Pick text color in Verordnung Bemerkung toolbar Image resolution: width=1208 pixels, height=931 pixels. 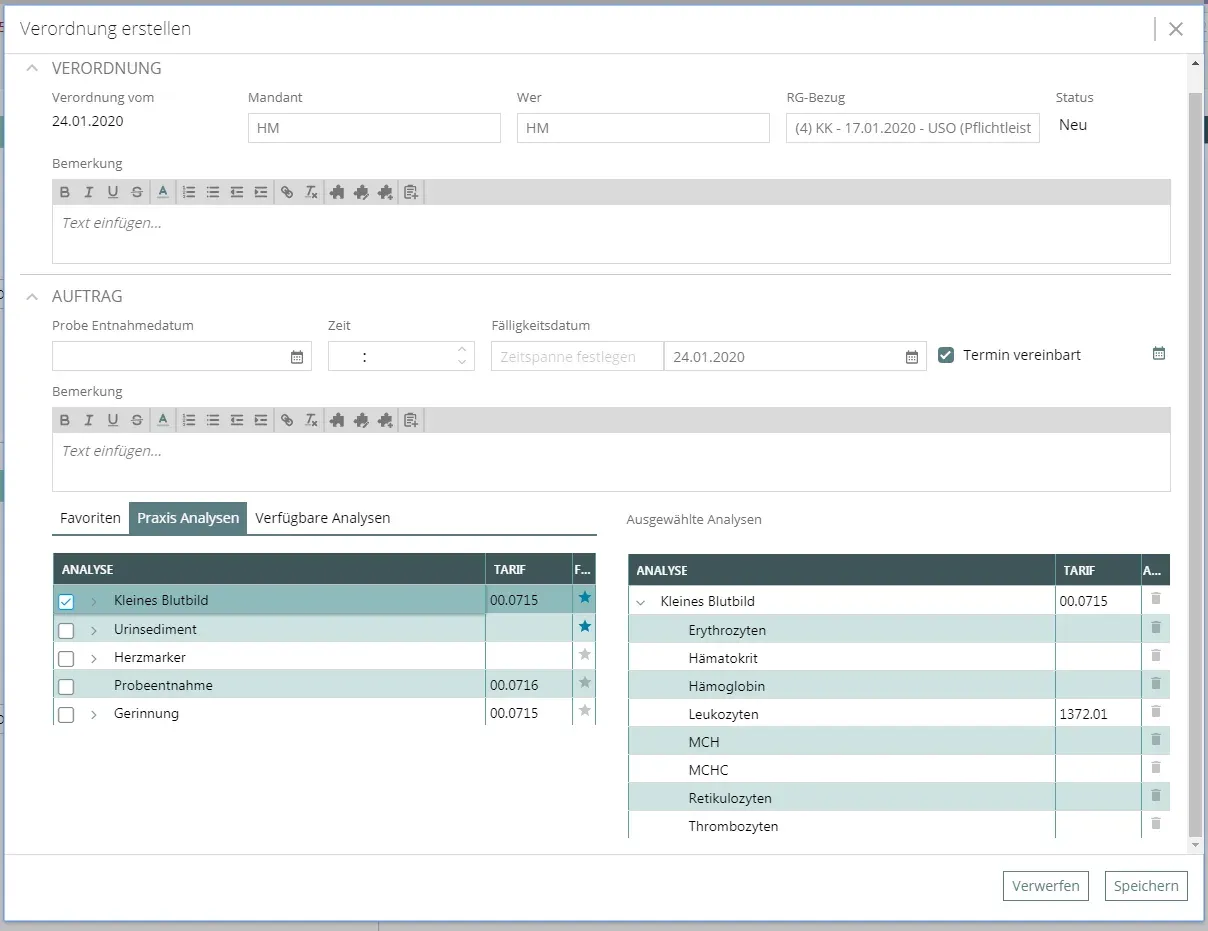pyautogui.click(x=163, y=192)
